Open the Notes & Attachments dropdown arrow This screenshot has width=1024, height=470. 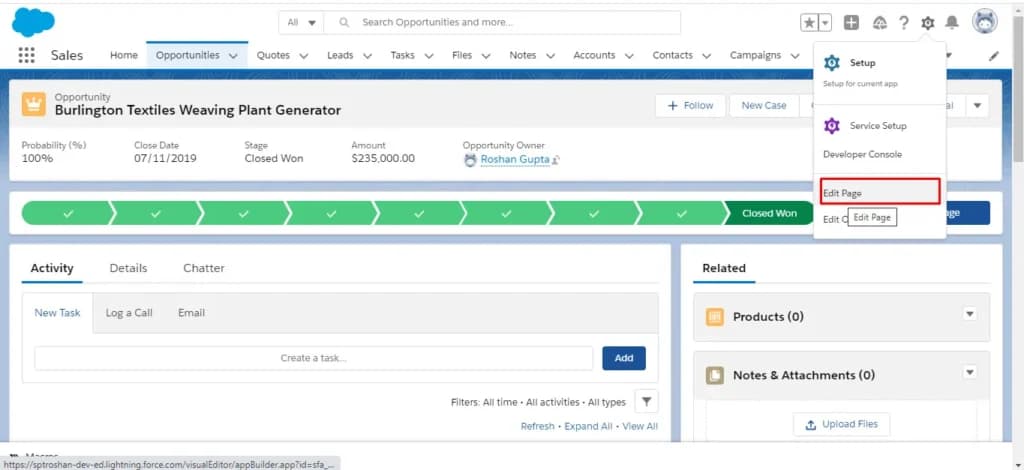[970, 372]
